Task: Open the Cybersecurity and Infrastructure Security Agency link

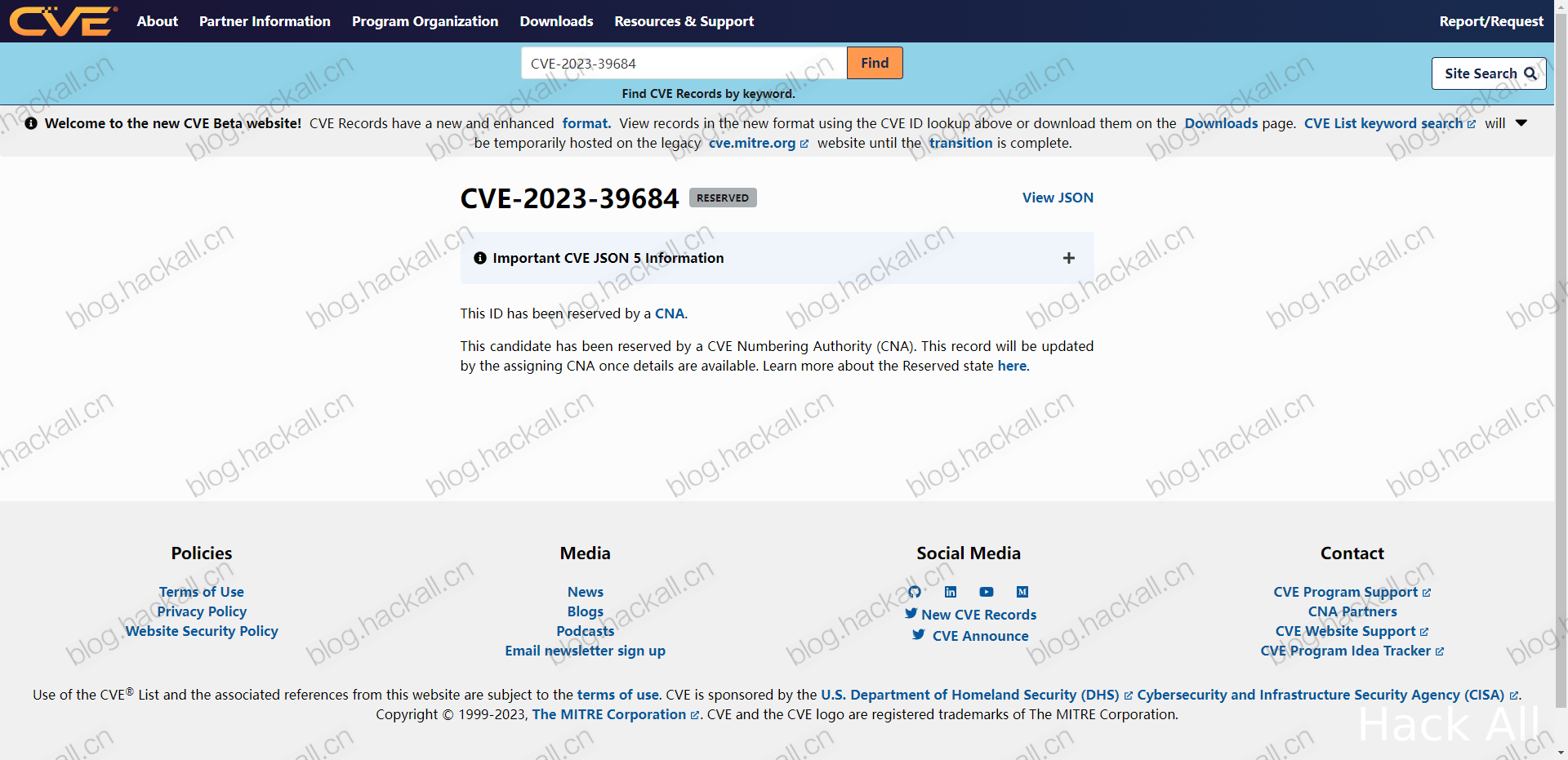Action: click(1328, 695)
